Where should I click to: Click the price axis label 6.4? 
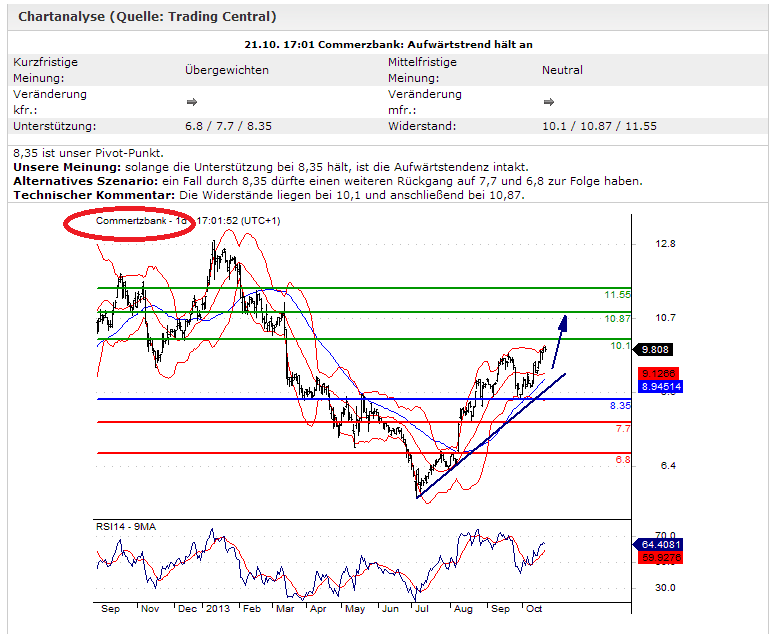click(668, 466)
